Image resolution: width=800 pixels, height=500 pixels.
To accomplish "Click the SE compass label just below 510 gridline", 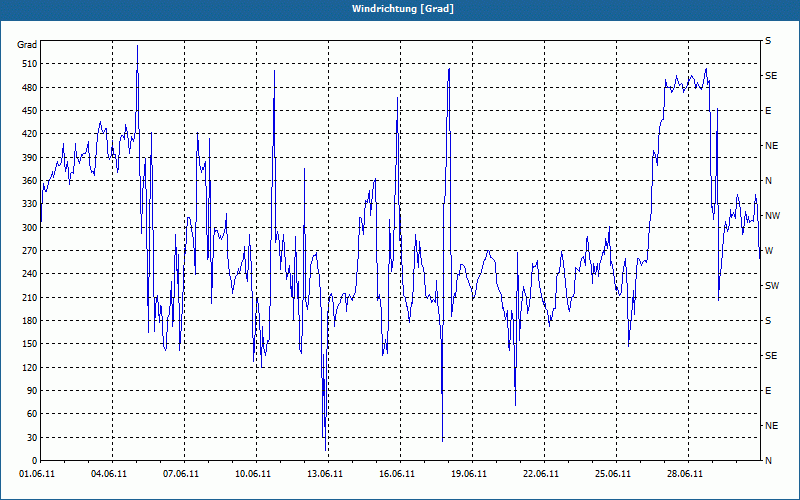I will click(771, 76).
